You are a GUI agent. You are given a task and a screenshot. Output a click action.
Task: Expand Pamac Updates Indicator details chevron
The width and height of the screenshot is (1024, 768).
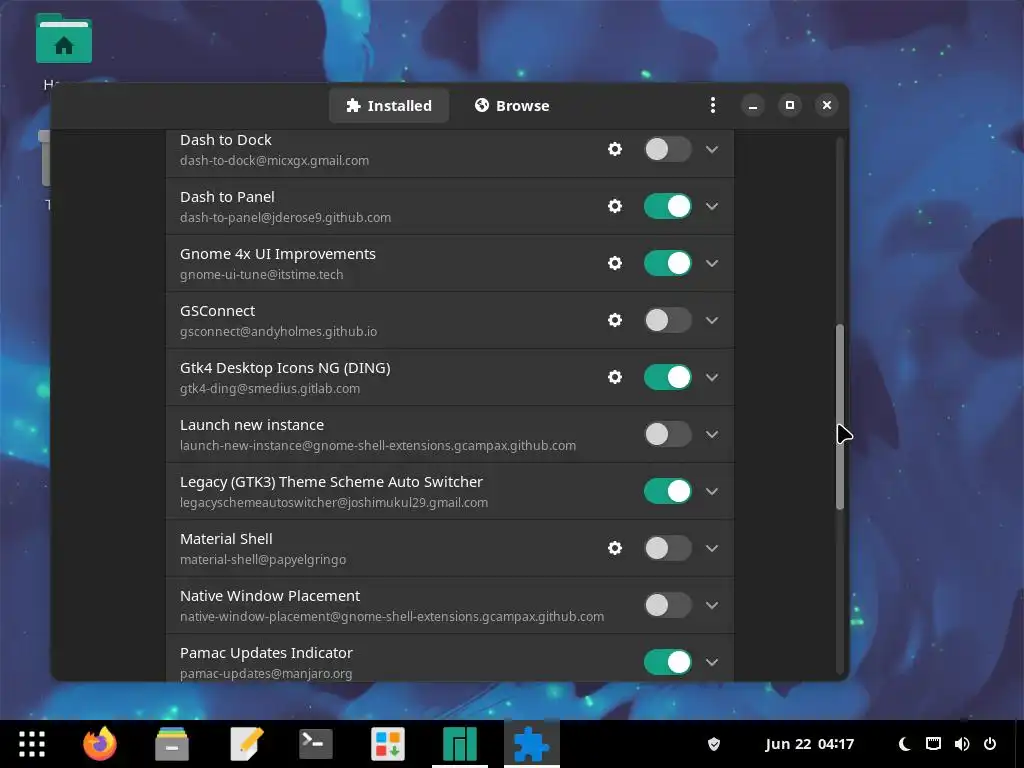pyautogui.click(x=712, y=662)
